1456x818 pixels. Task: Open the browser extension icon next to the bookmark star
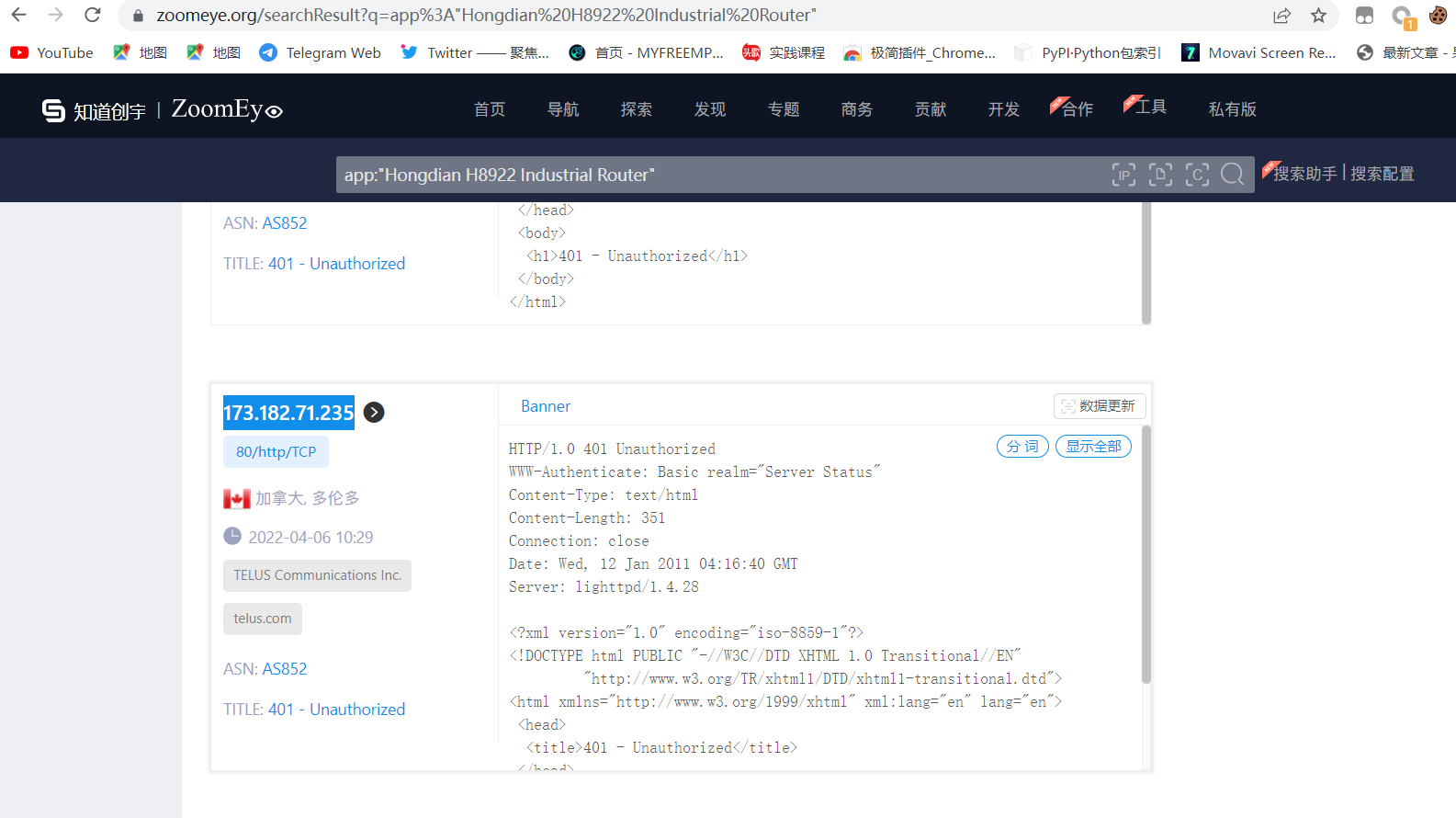[1364, 15]
